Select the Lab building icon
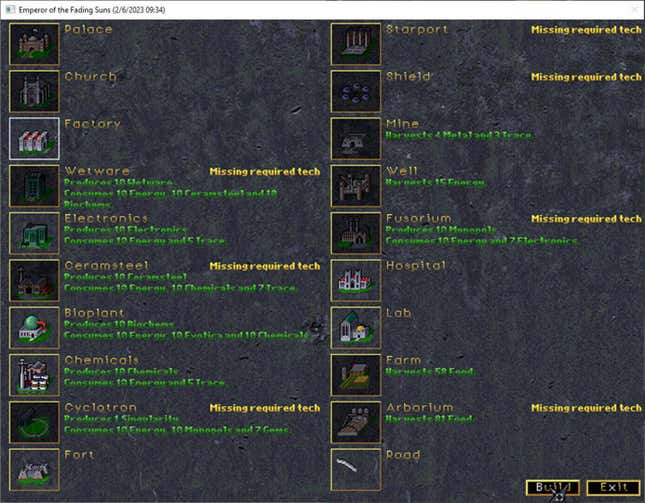Viewport: 645px width, 503px height. (x=356, y=328)
